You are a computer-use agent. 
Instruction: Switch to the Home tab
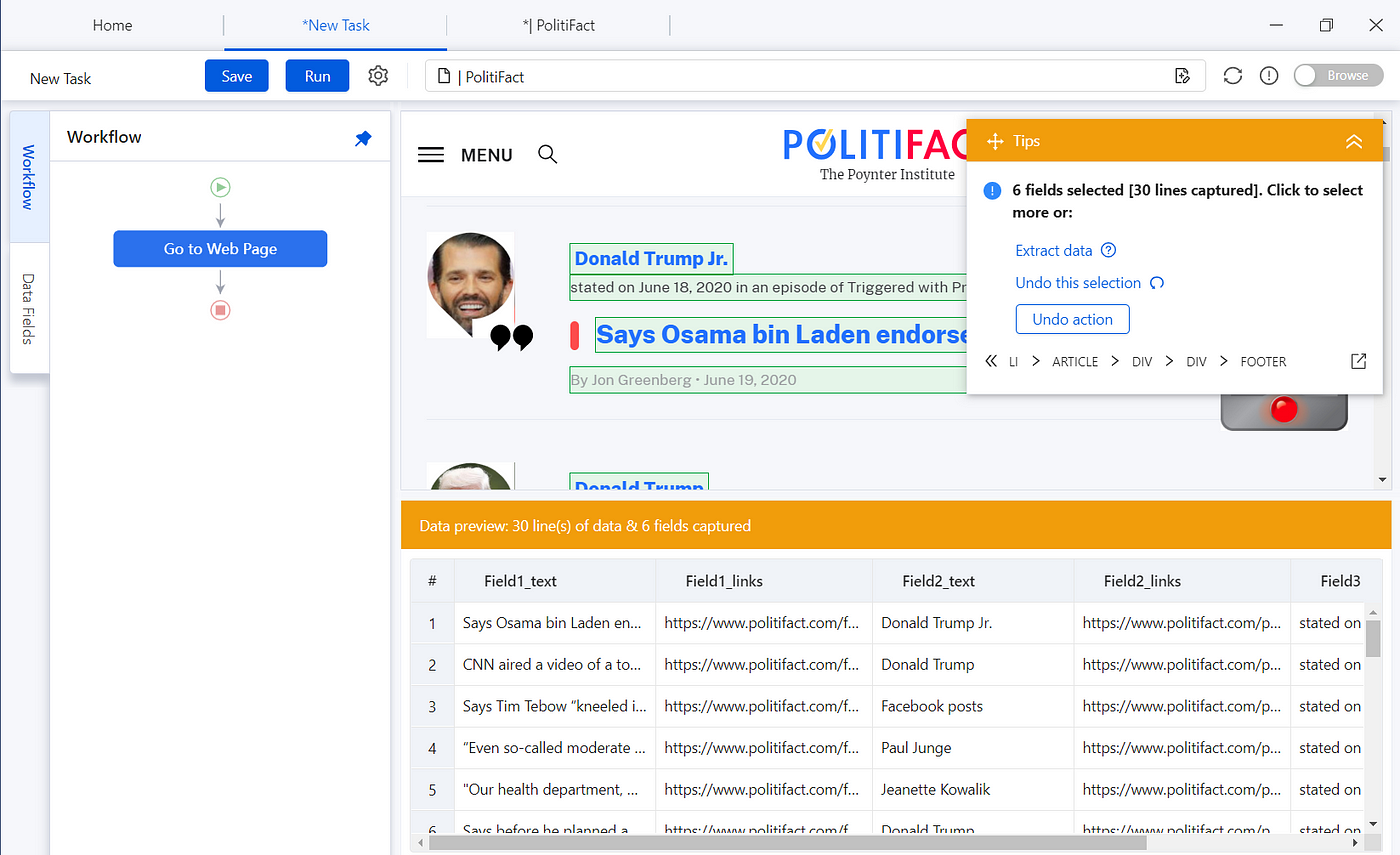click(112, 25)
